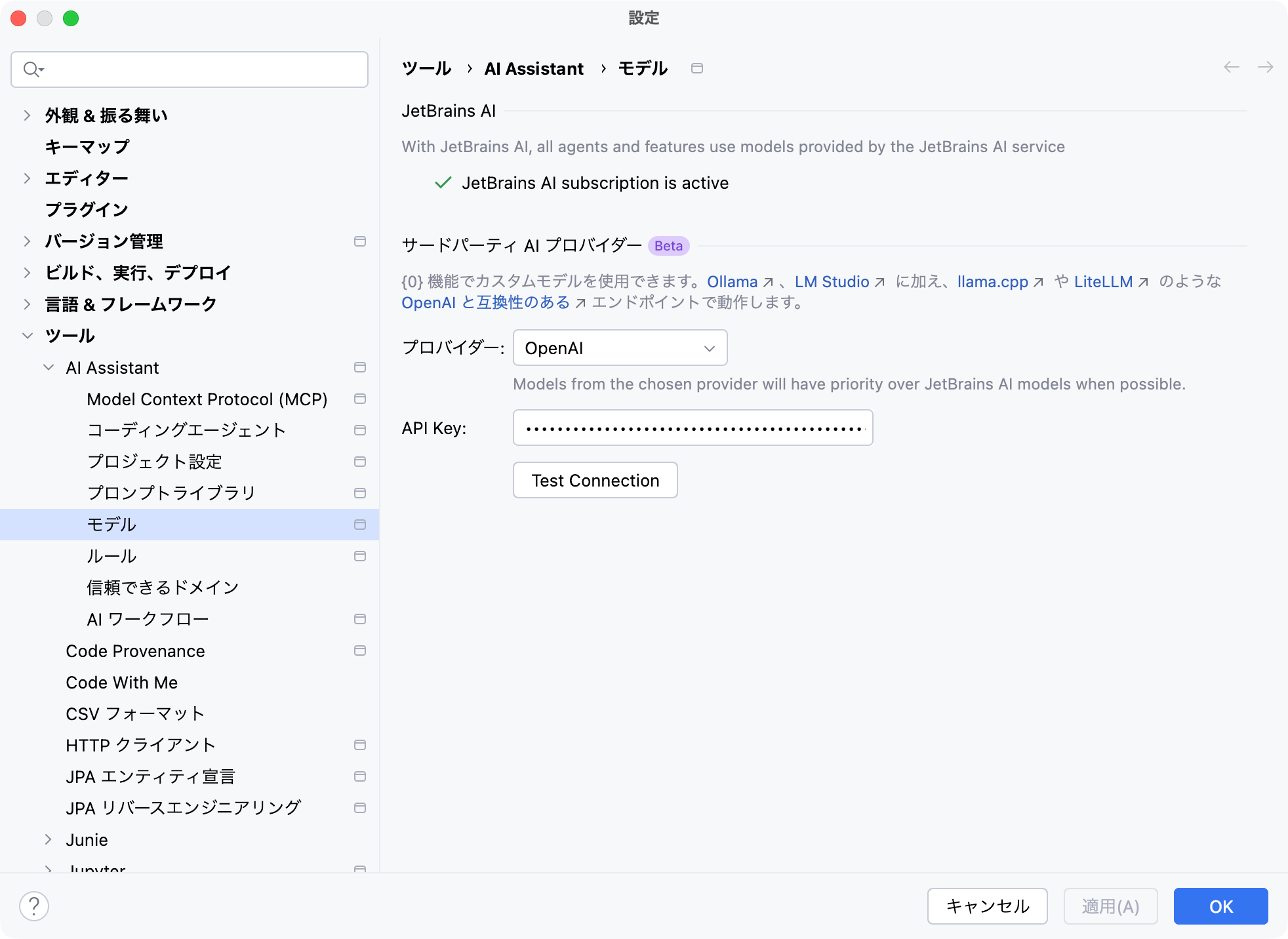
Task: Click into the API Key field
Action: (x=693, y=428)
